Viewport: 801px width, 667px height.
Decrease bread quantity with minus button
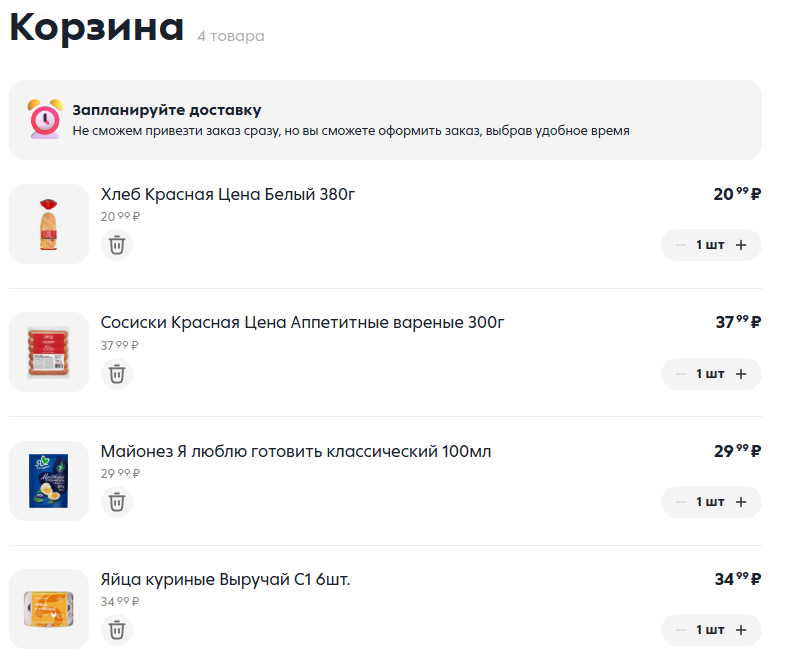pos(681,245)
